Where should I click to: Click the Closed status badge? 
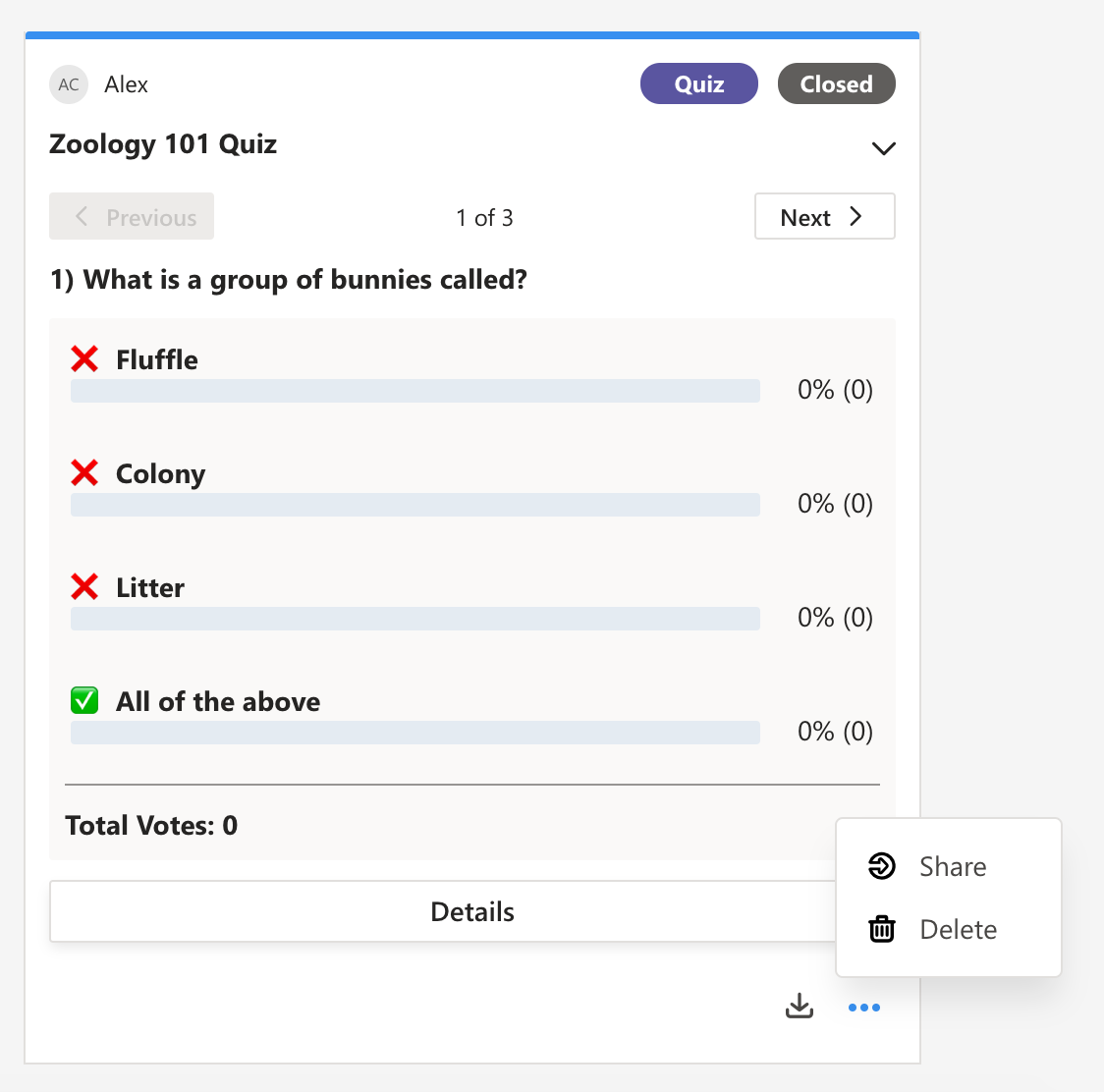[x=836, y=84]
